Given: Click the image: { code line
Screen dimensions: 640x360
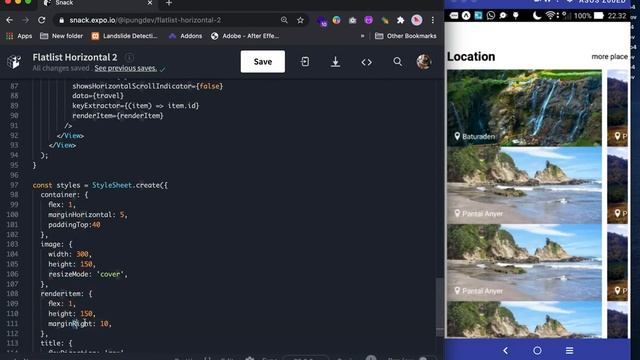Looking at the screenshot, I should [56, 244].
